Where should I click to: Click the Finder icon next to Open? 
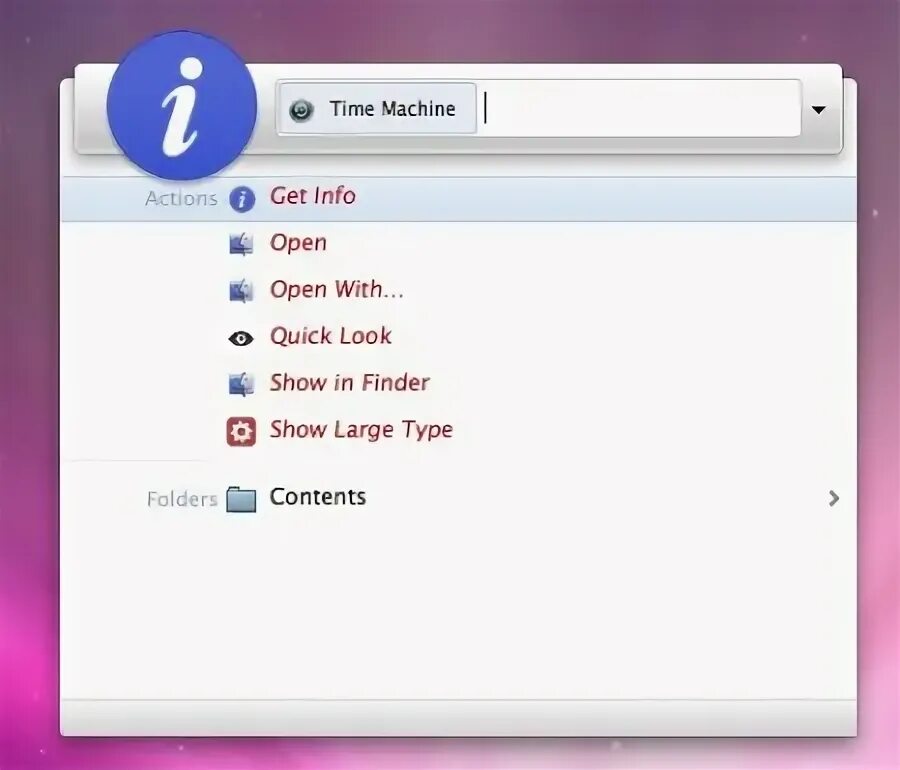pos(241,244)
